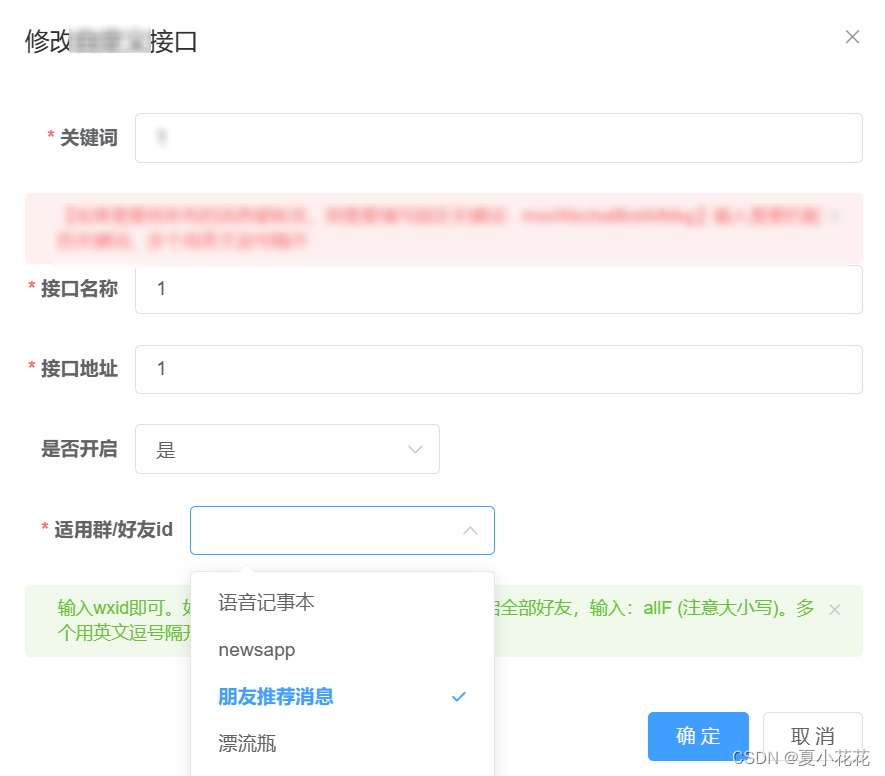
Task: Collapse the 适用群/好友id dropdown
Action: click(x=342, y=531)
